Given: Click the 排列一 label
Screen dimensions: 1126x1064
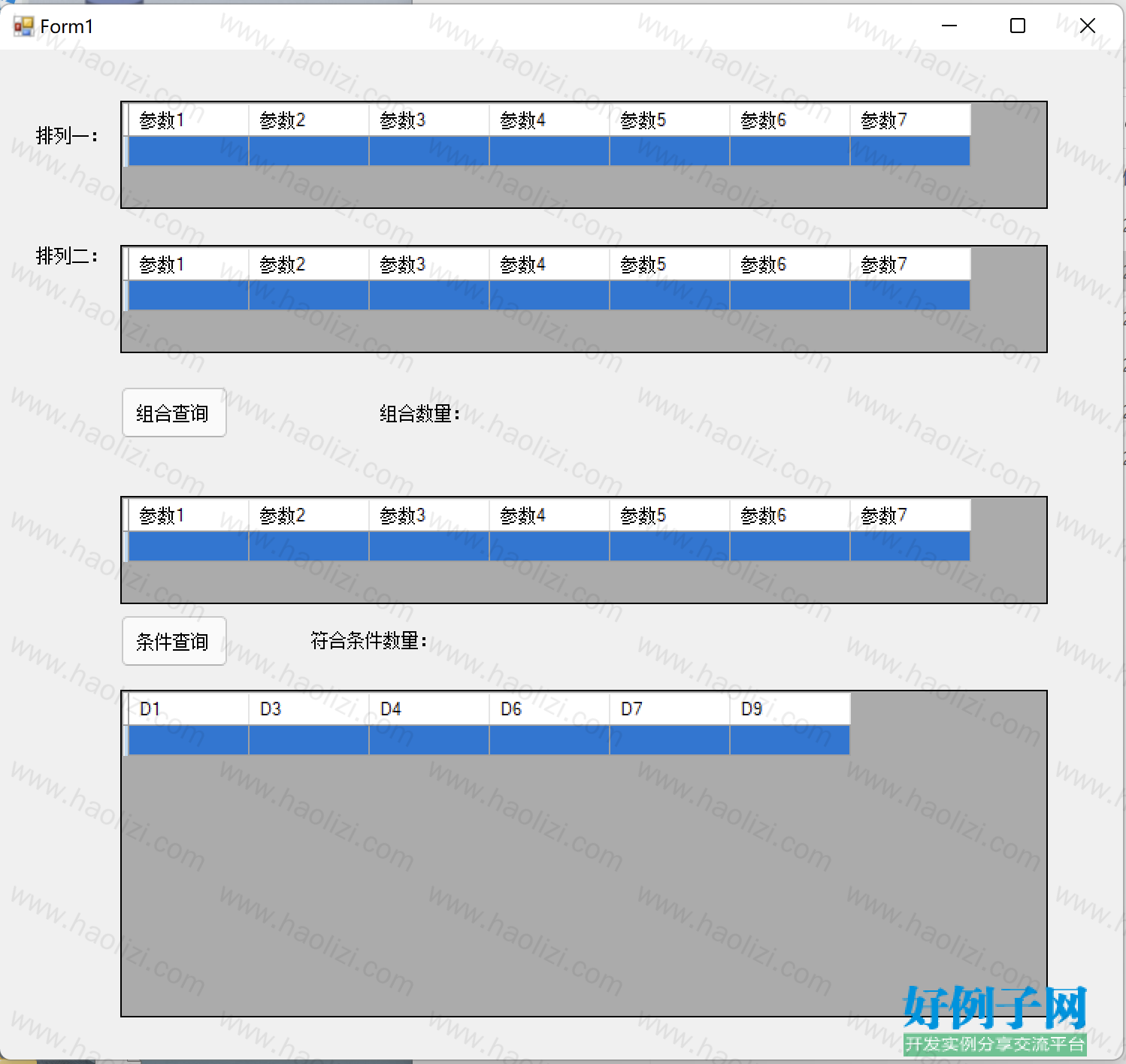Looking at the screenshot, I should coord(67,136).
